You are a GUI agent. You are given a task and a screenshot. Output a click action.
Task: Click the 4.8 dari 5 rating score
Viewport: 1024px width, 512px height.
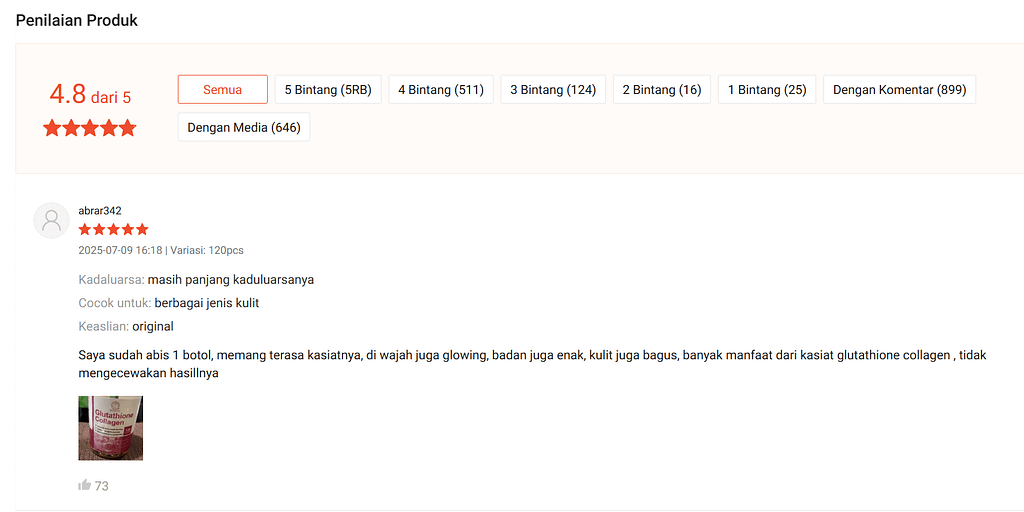point(90,95)
